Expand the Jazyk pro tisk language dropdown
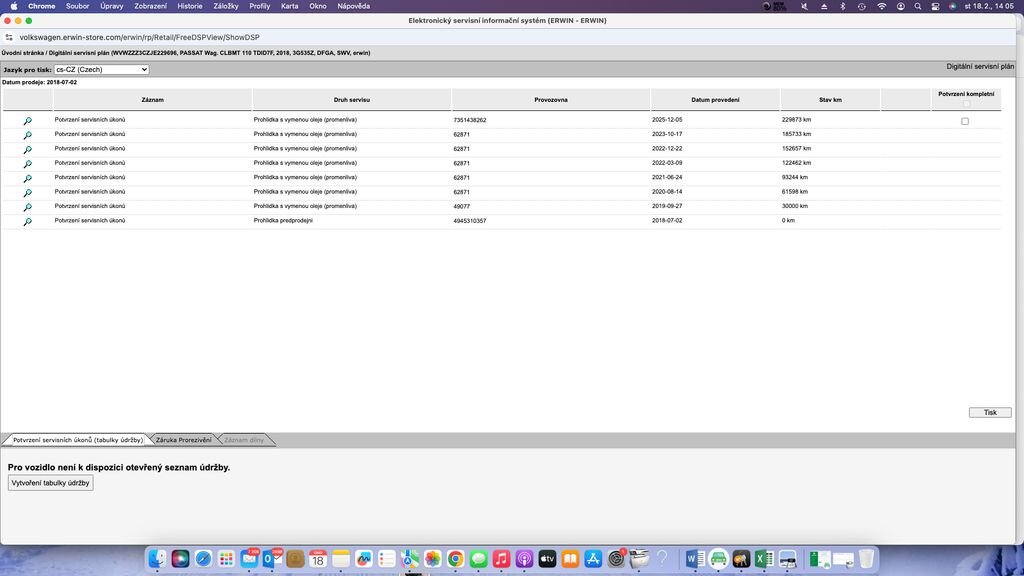 pyautogui.click(x=101, y=70)
